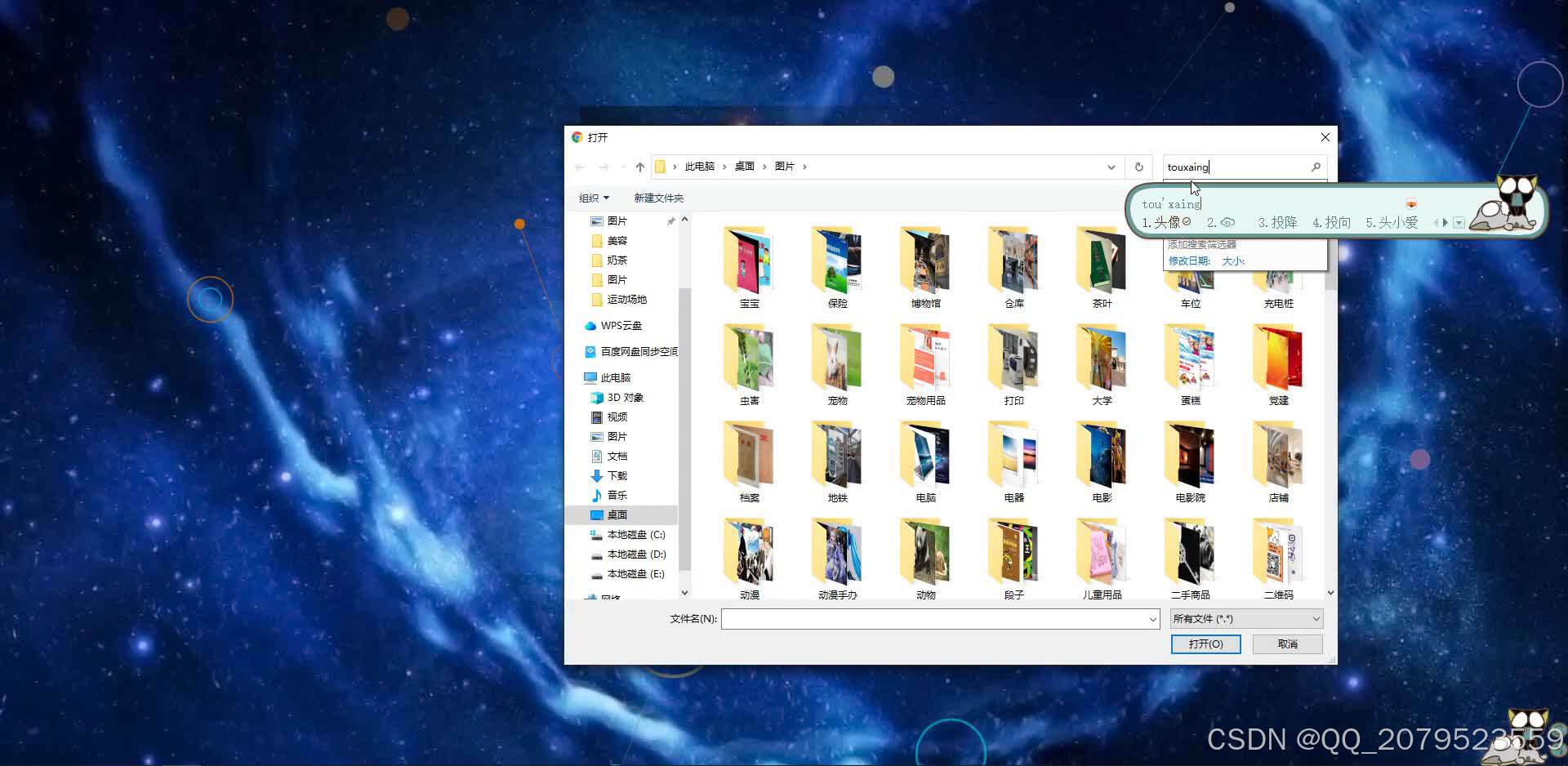Click the back navigation arrow
The image size is (1568, 766).
click(580, 167)
